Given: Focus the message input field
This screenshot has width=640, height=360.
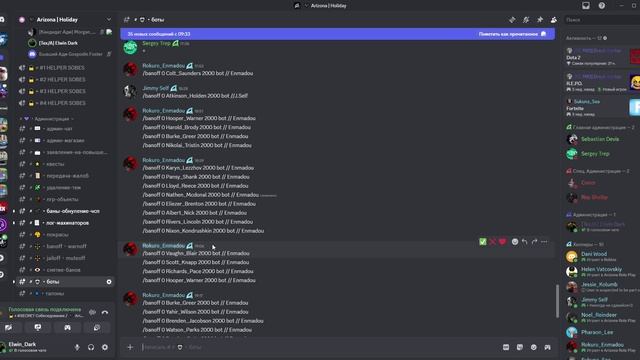Looking at the screenshot, I should 318,347.
